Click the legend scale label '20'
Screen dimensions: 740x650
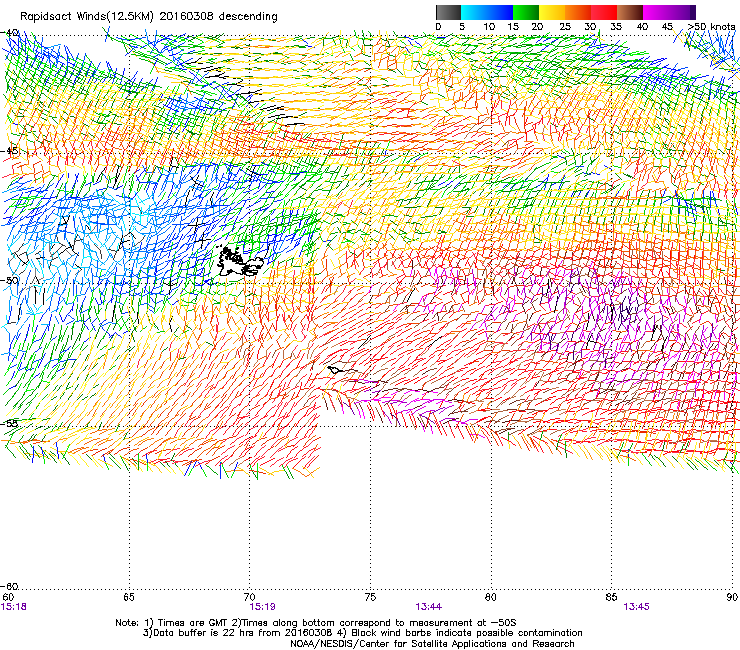tap(537, 27)
